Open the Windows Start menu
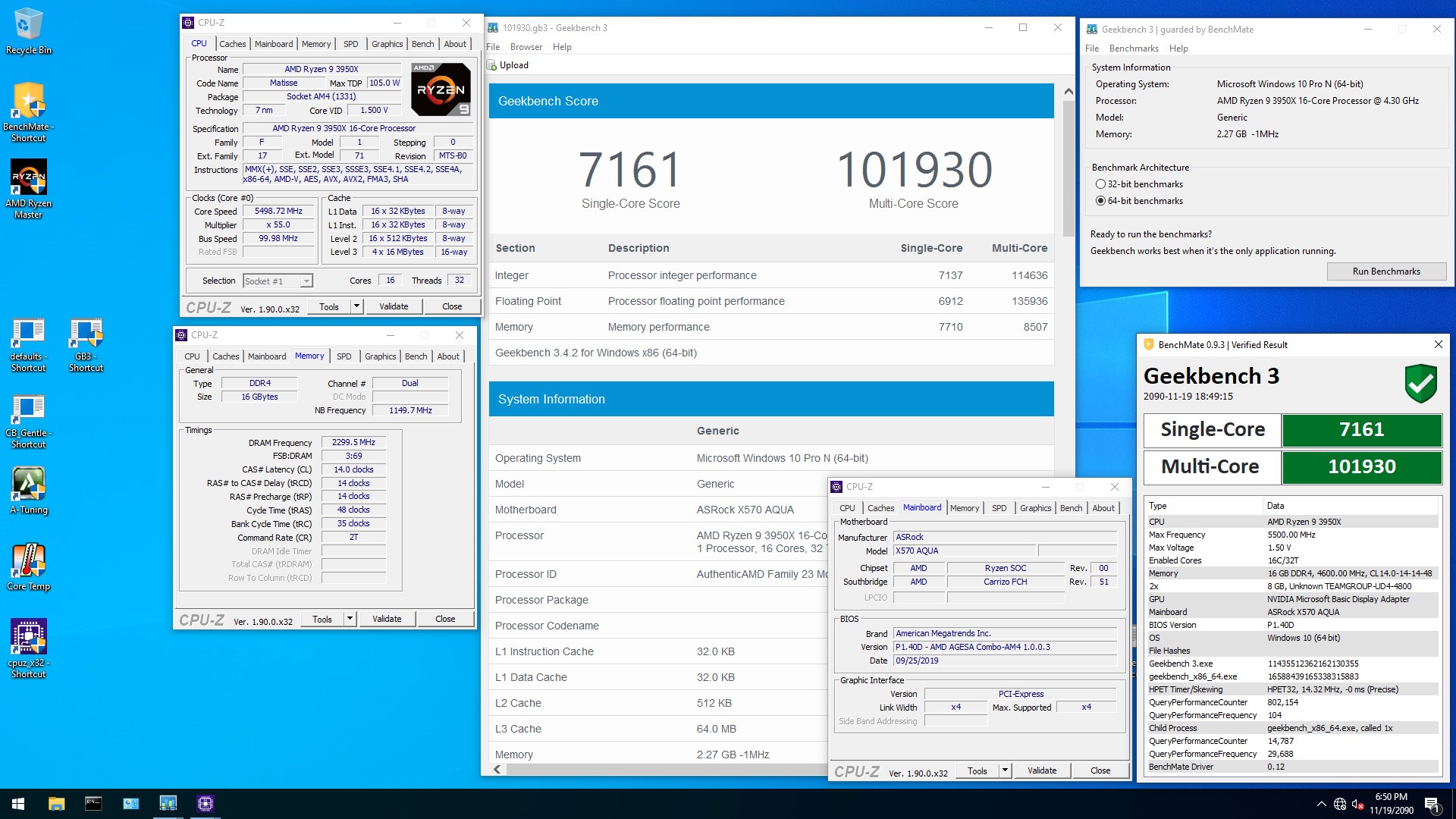This screenshot has height=819, width=1456. (18, 804)
